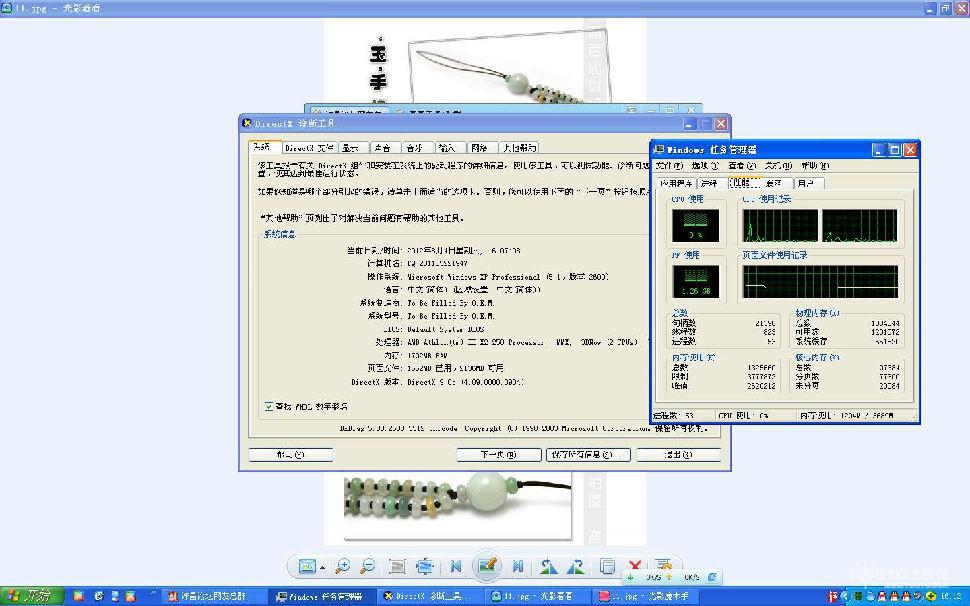The height and width of the screenshot is (606, 970).
Task: Rotate image counterclockwise
Action: pos(547,566)
